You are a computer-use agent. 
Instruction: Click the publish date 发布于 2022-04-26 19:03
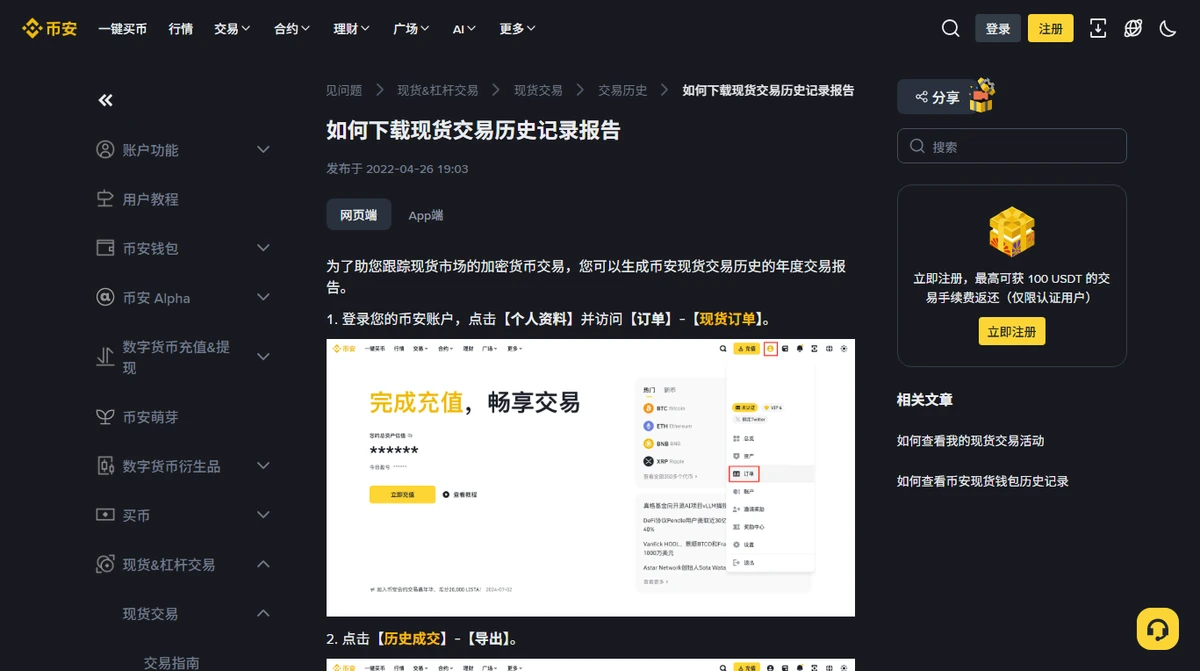(397, 169)
